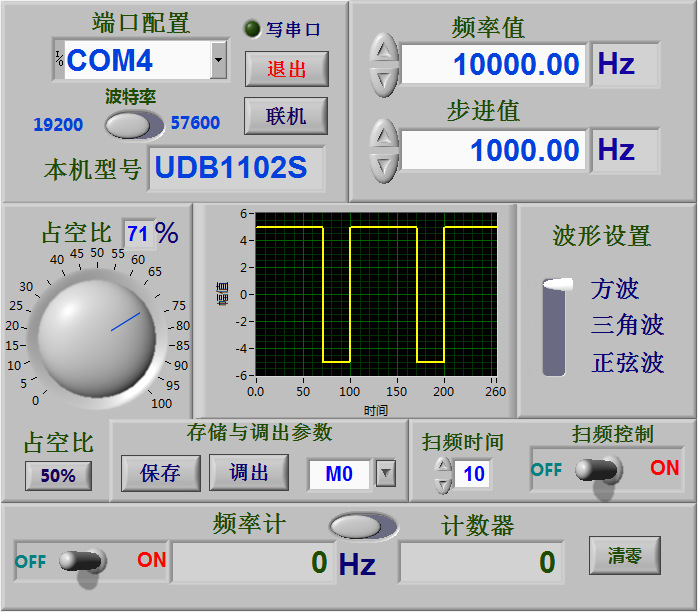Increment the 频率值 with up arrow
This screenshot has width=698, height=612.
(384, 50)
